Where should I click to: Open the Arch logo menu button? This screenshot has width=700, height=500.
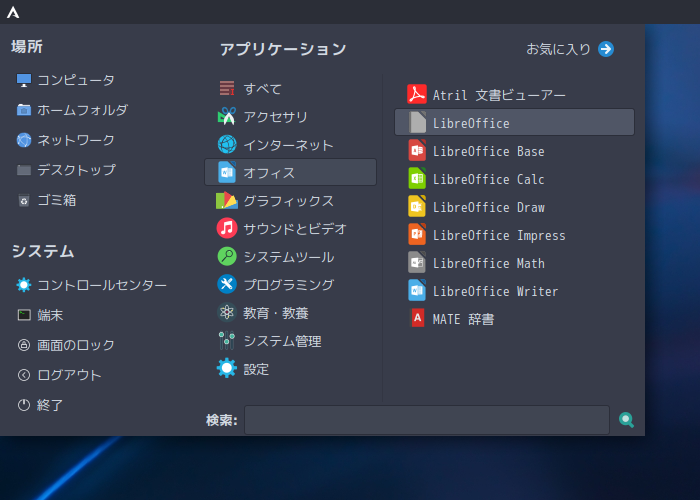tap(13, 12)
